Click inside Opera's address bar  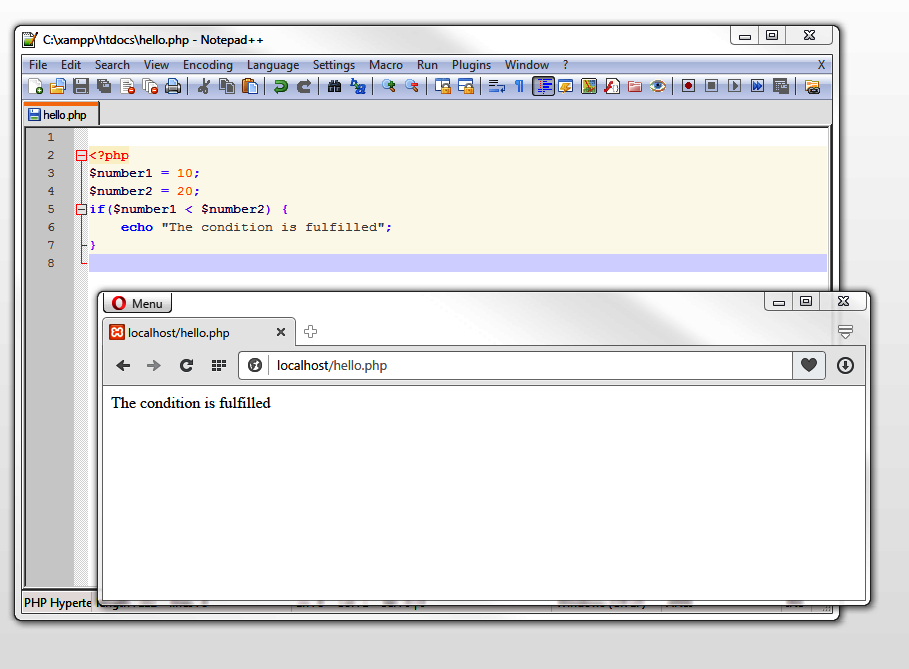coord(450,365)
